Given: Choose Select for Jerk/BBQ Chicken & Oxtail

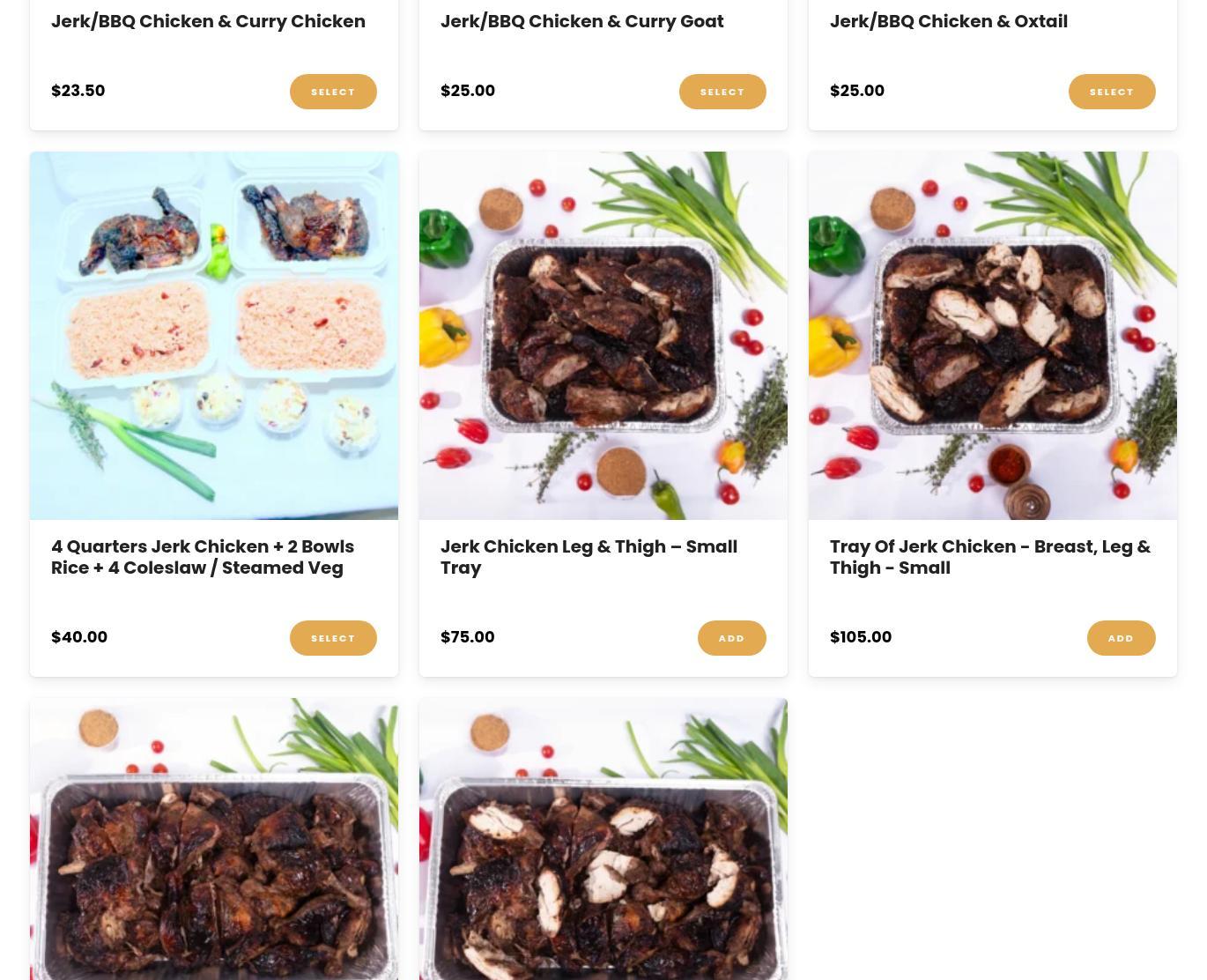Looking at the screenshot, I should click(x=1112, y=92).
